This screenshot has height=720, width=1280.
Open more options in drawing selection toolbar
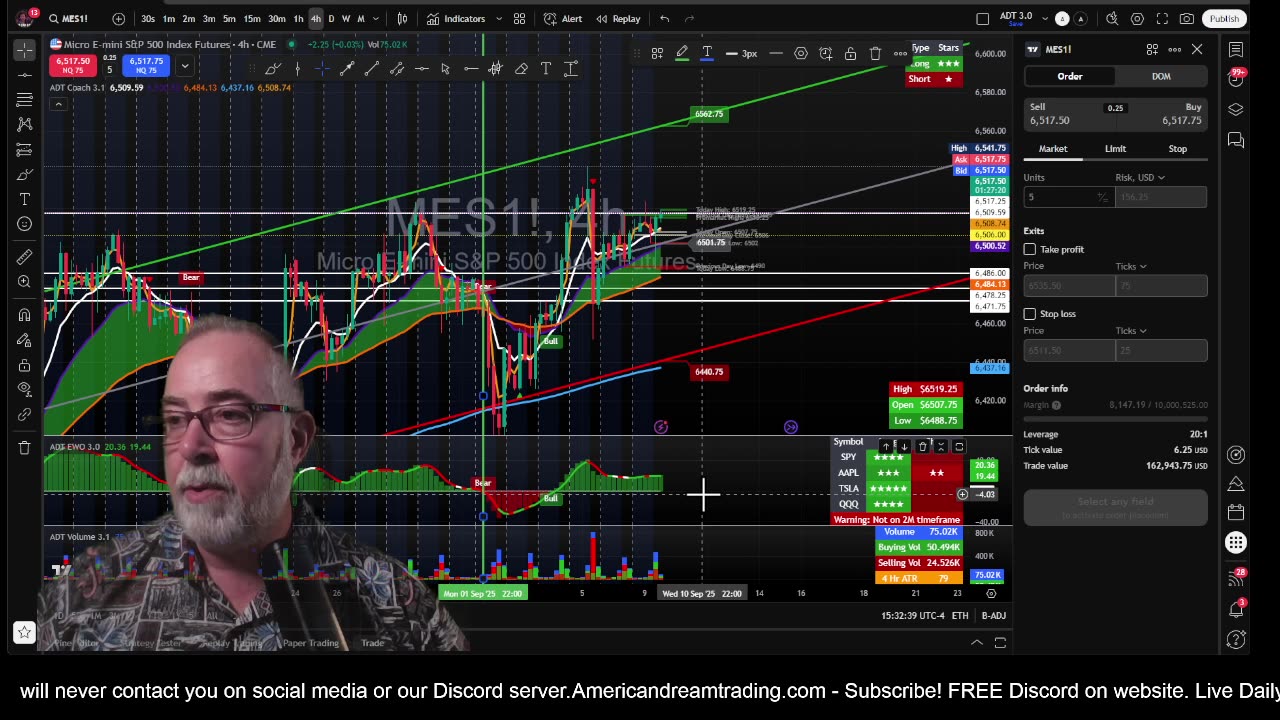[x=900, y=53]
